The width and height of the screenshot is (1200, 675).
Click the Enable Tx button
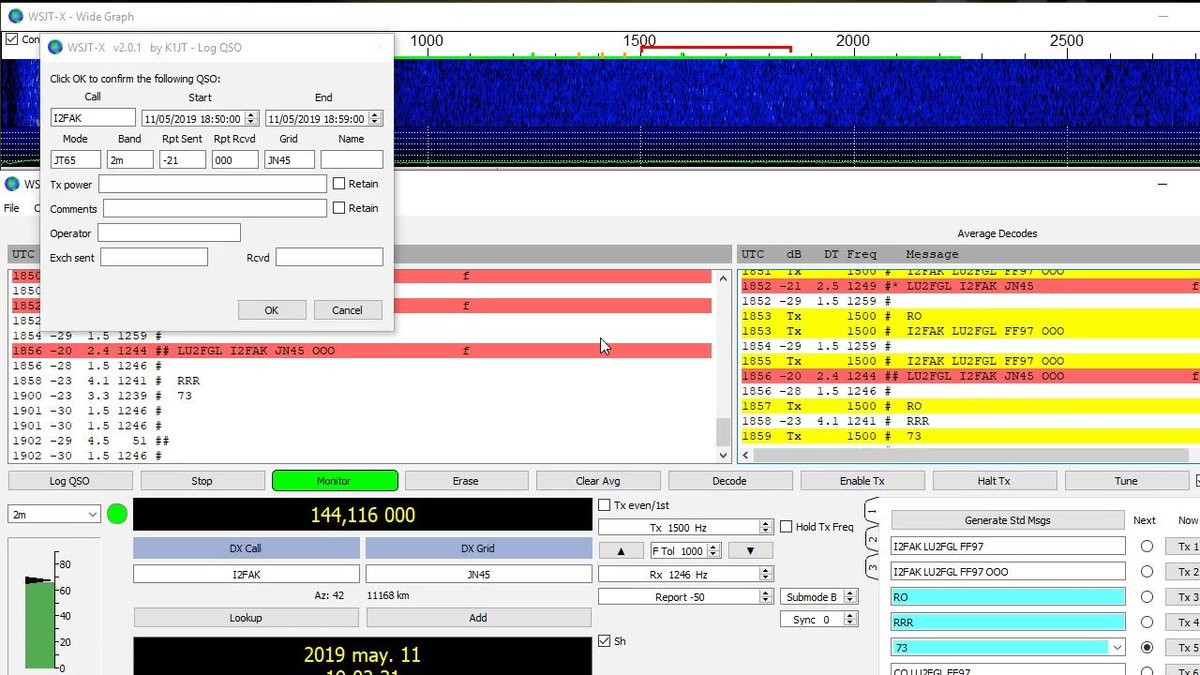[x=862, y=481]
